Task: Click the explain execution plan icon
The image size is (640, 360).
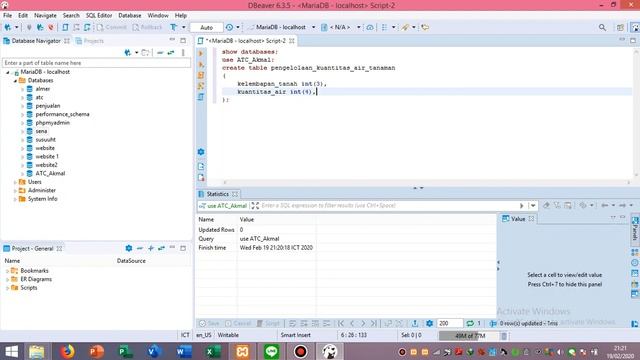Action: pos(201,86)
